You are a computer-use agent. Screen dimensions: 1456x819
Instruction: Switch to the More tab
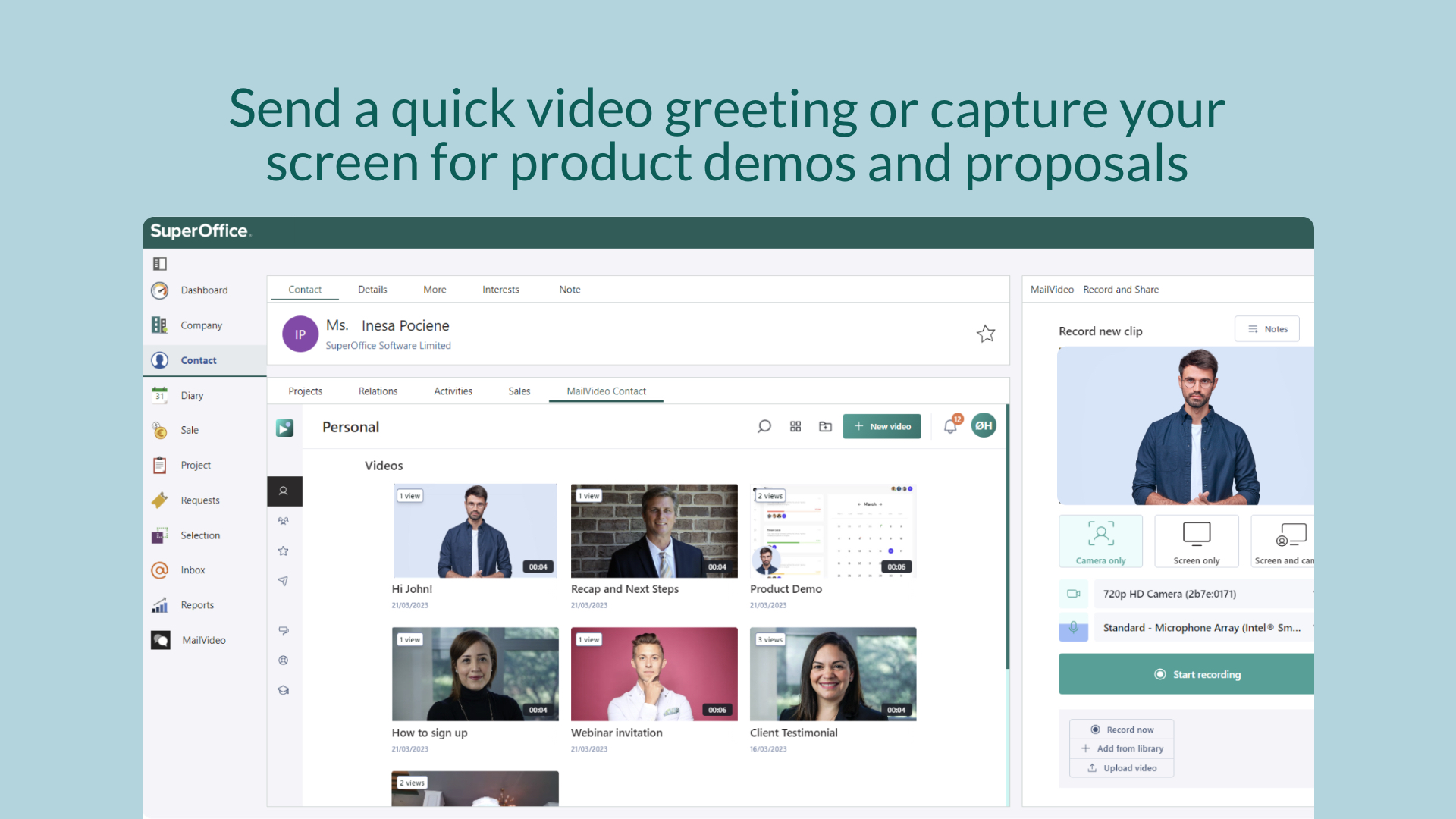[435, 290]
